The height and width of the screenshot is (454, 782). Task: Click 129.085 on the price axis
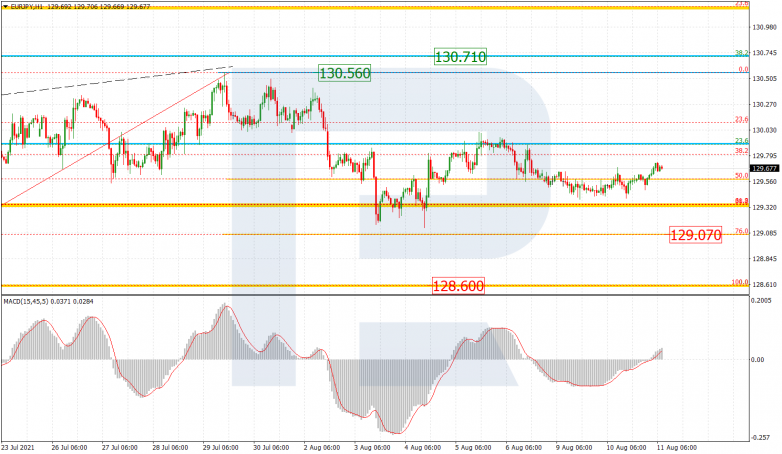pos(764,233)
